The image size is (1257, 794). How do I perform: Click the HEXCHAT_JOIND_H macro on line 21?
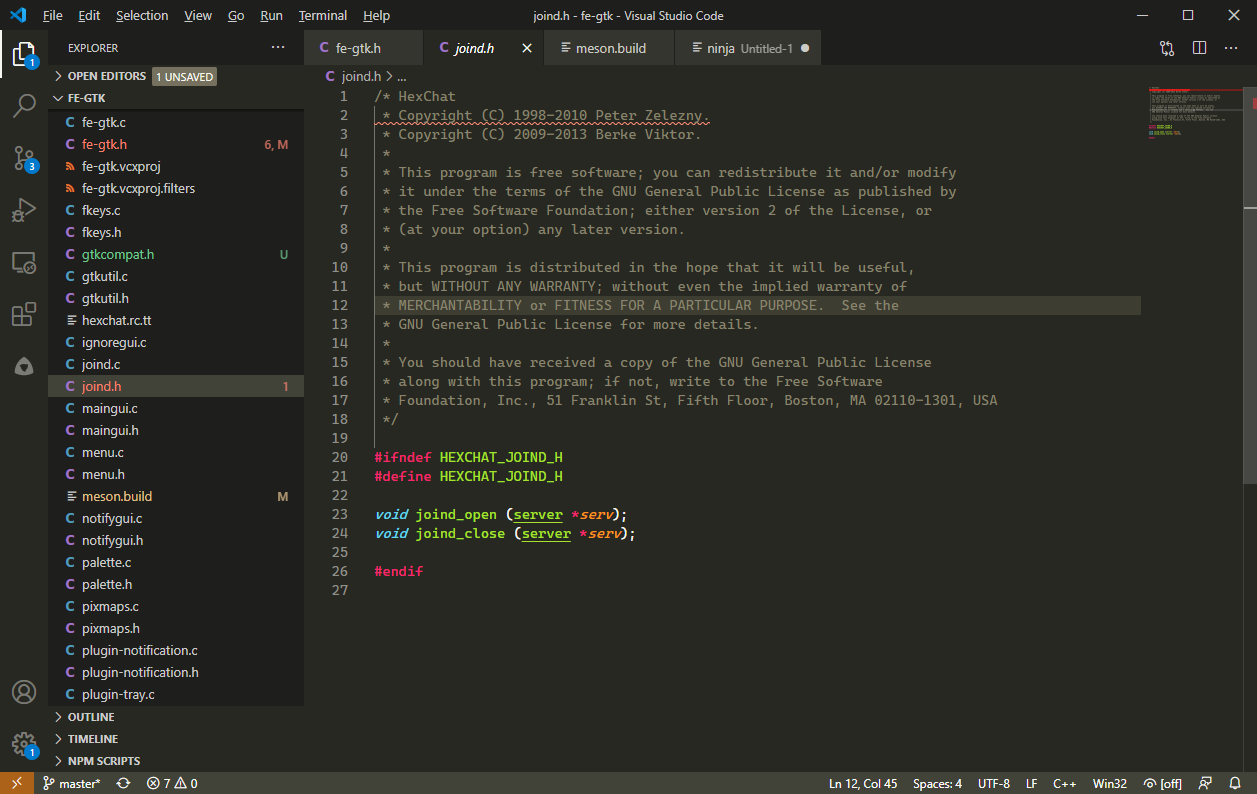501,476
